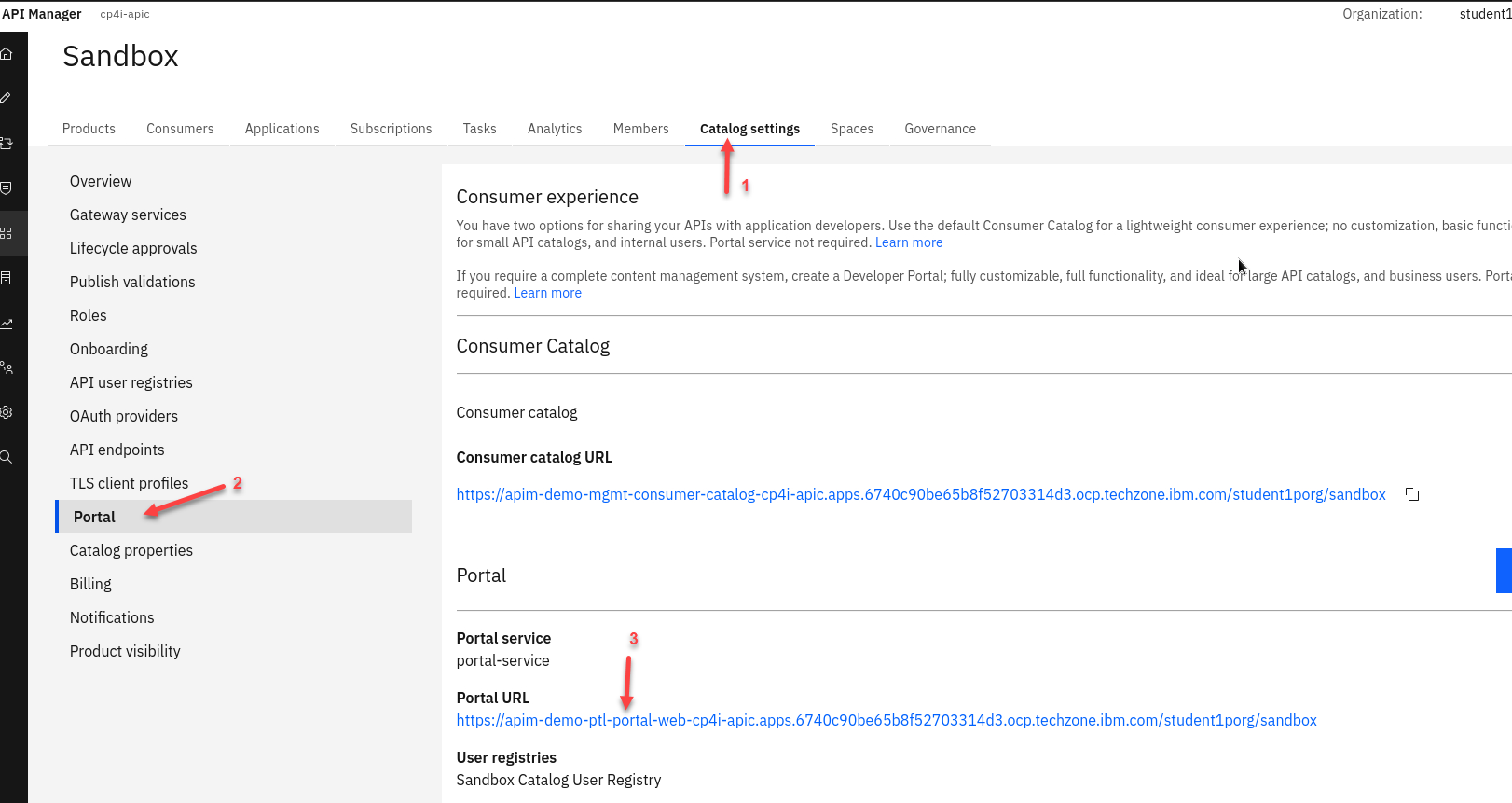Image resolution: width=1512 pixels, height=803 pixels.
Task: Click the Home icon in left sidebar
Action: click(x=7, y=54)
